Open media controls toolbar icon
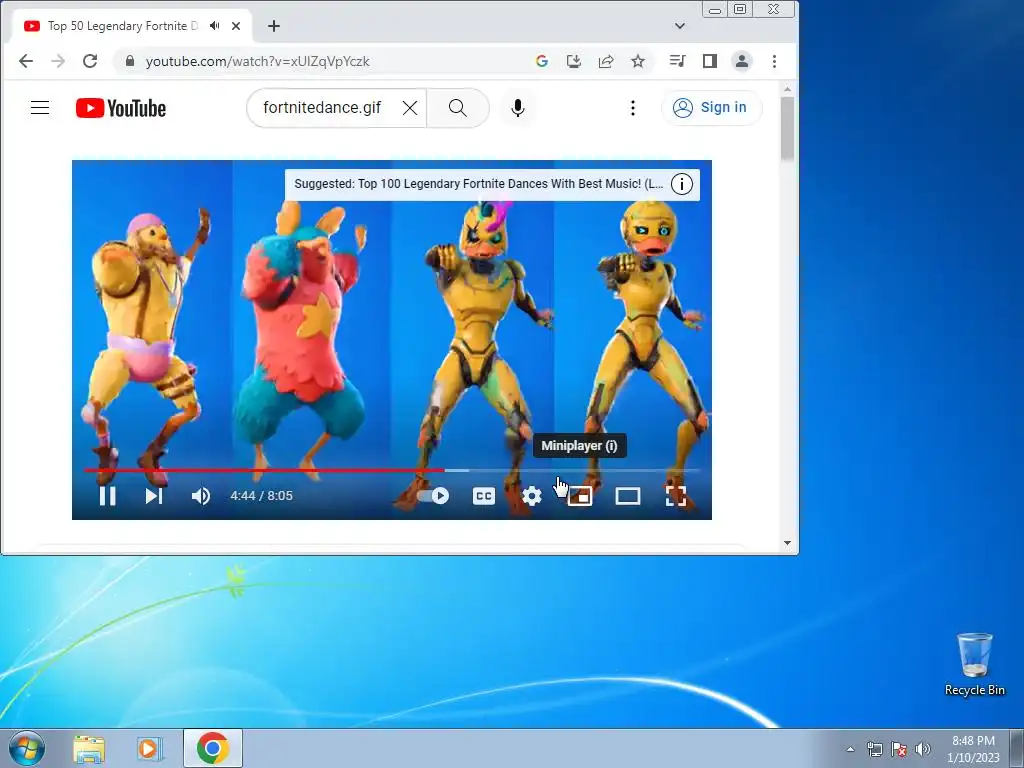This screenshot has height=768, width=1024. click(677, 61)
